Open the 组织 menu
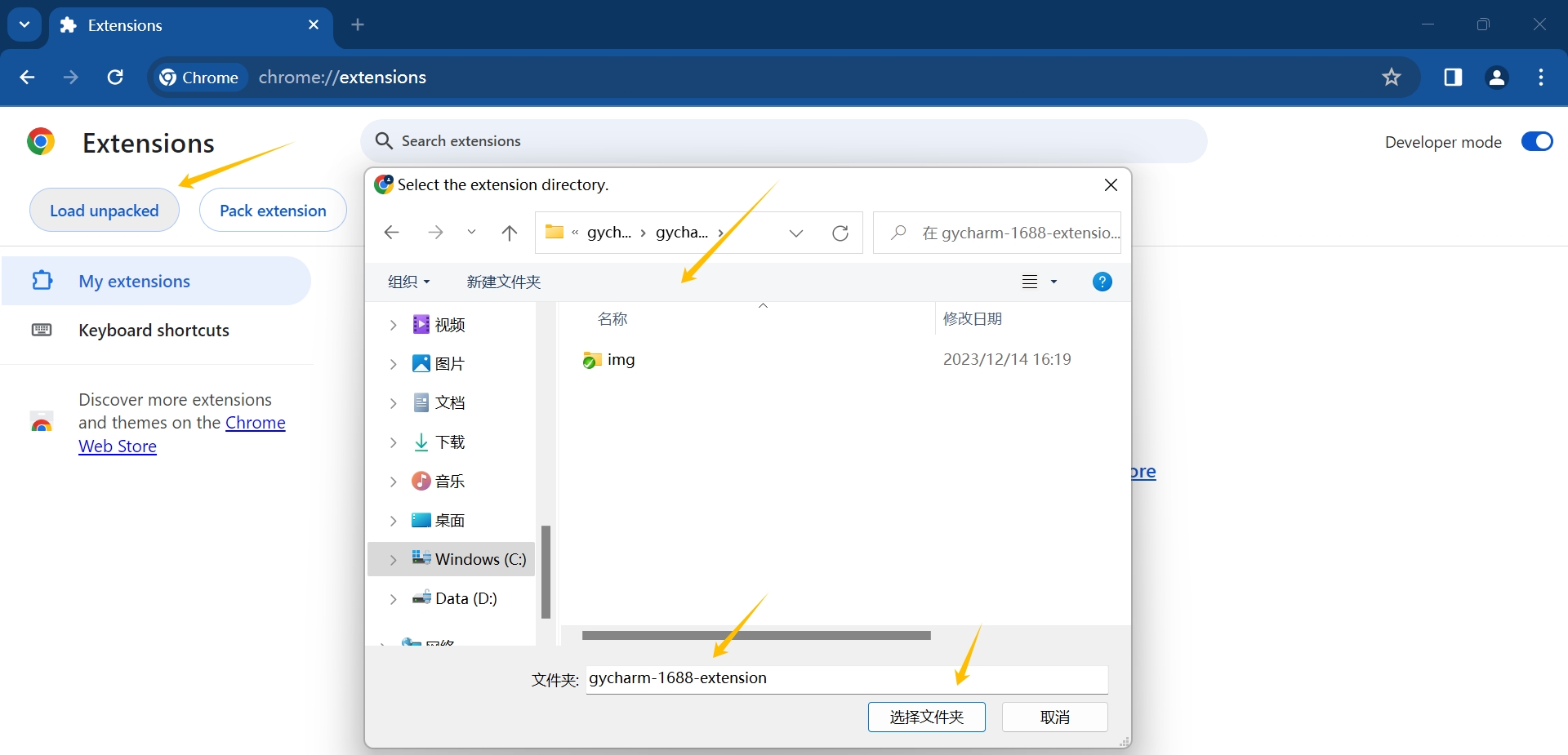Image resolution: width=1568 pixels, height=755 pixels. point(408,282)
